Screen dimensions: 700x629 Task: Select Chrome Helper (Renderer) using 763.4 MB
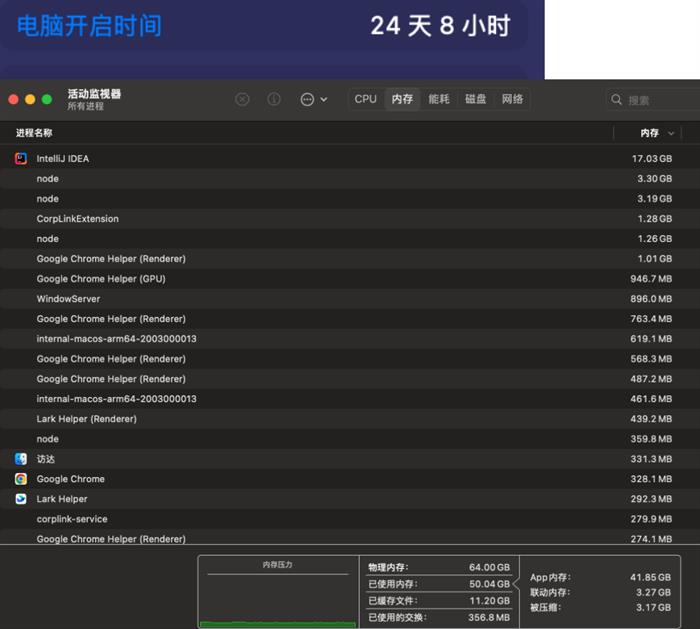350,319
